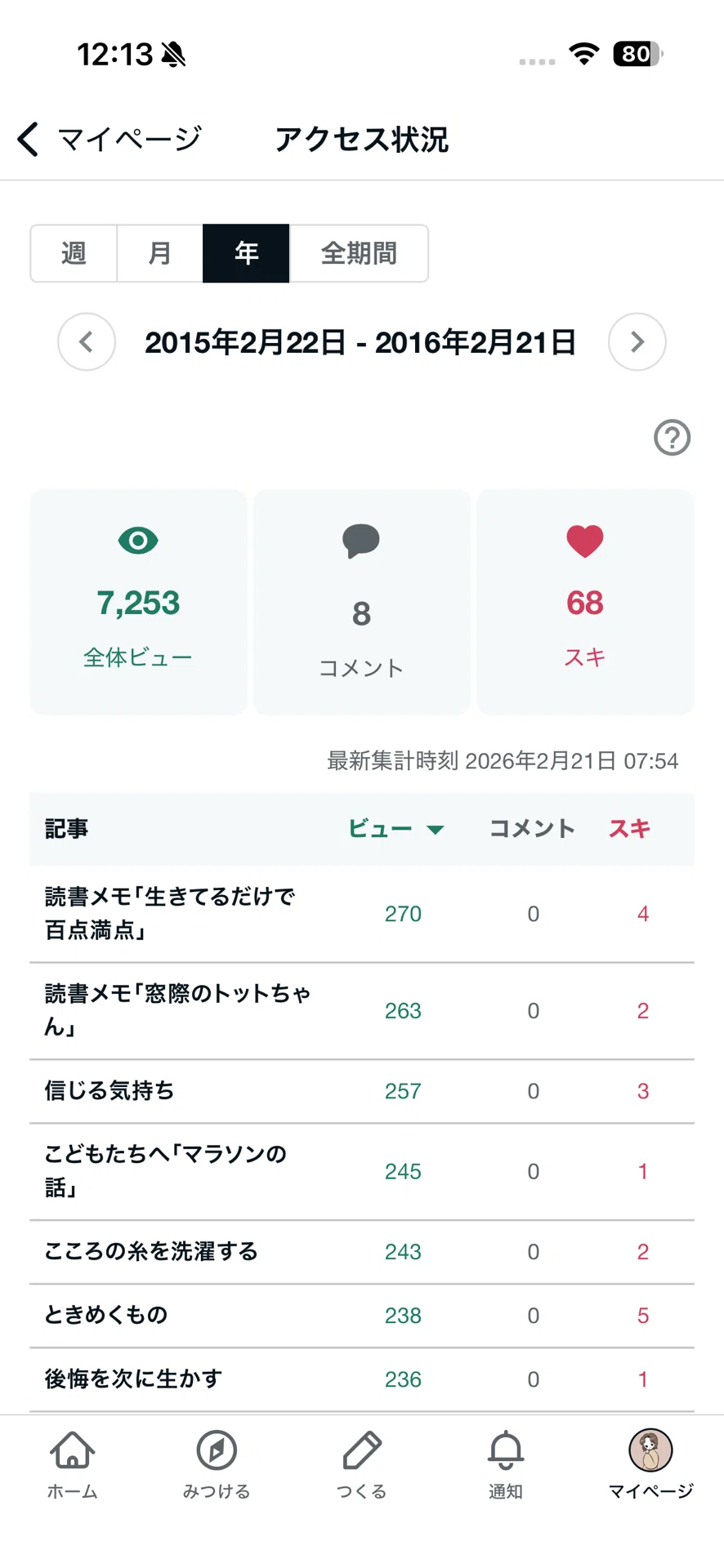Select the 月 period option
This screenshot has height=1568, width=724.
pos(160,253)
